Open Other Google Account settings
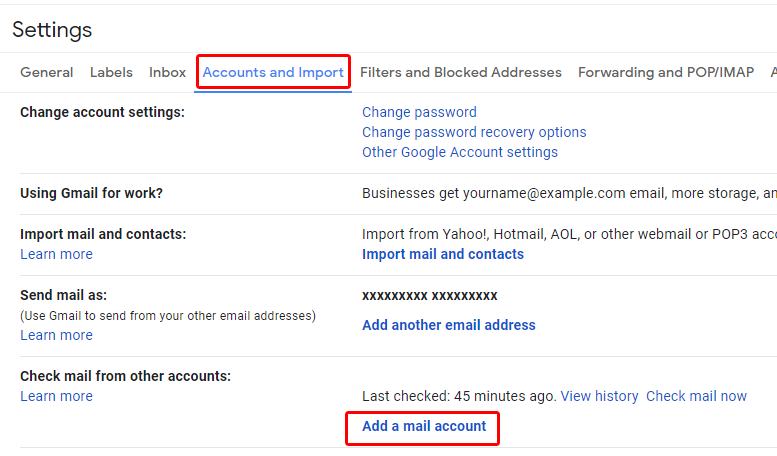 pos(460,152)
